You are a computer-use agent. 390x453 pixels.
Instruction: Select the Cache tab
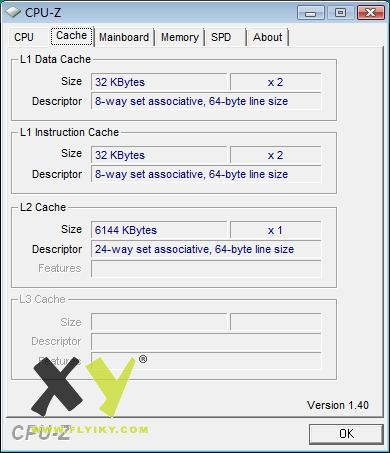pyautogui.click(x=72, y=36)
